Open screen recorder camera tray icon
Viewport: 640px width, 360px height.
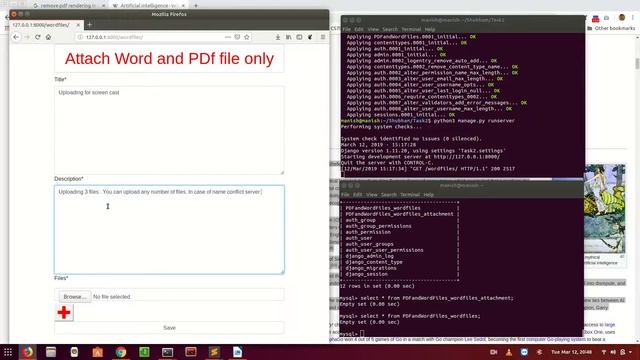(x=493, y=352)
